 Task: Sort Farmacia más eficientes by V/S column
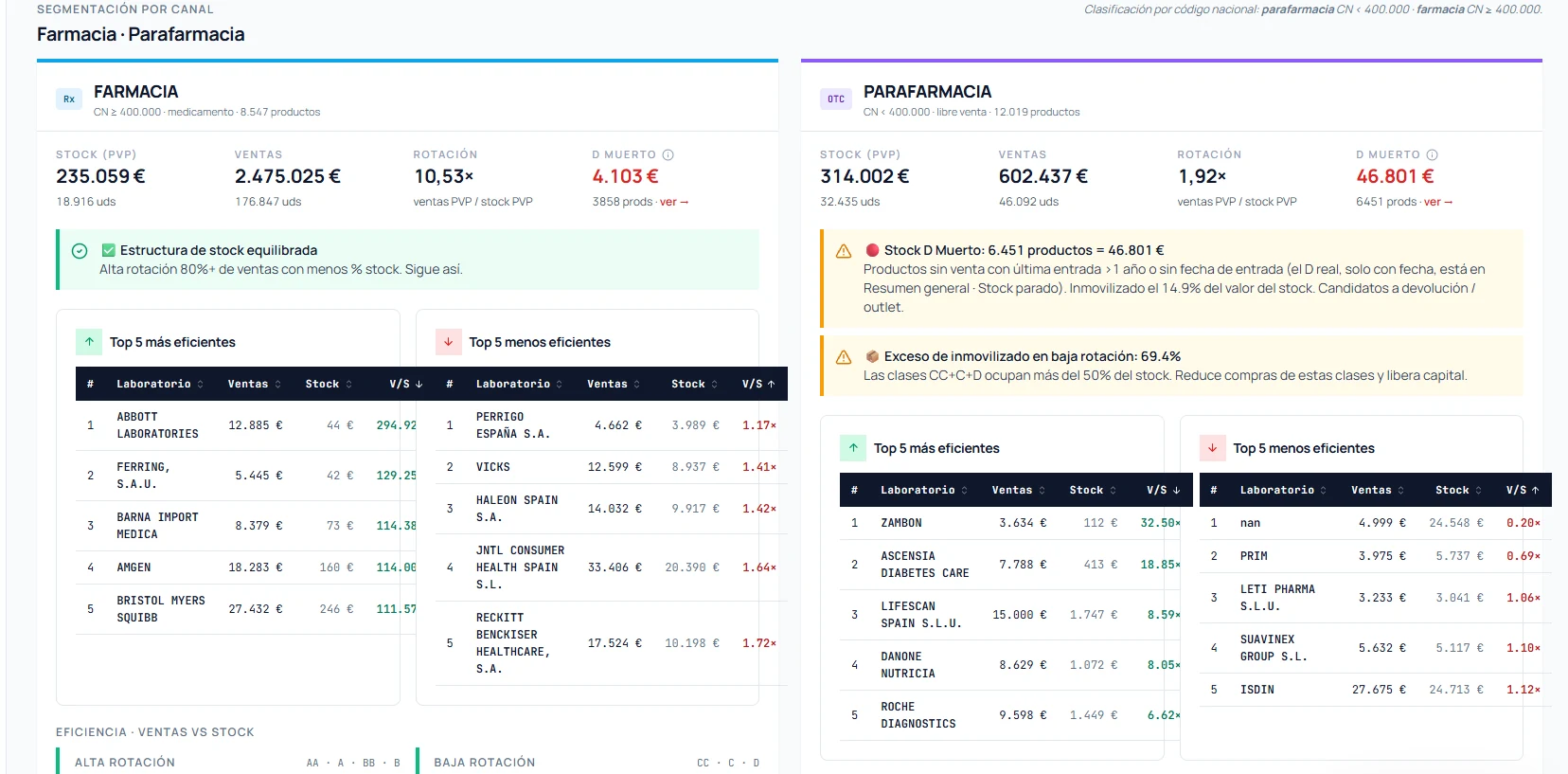405,384
